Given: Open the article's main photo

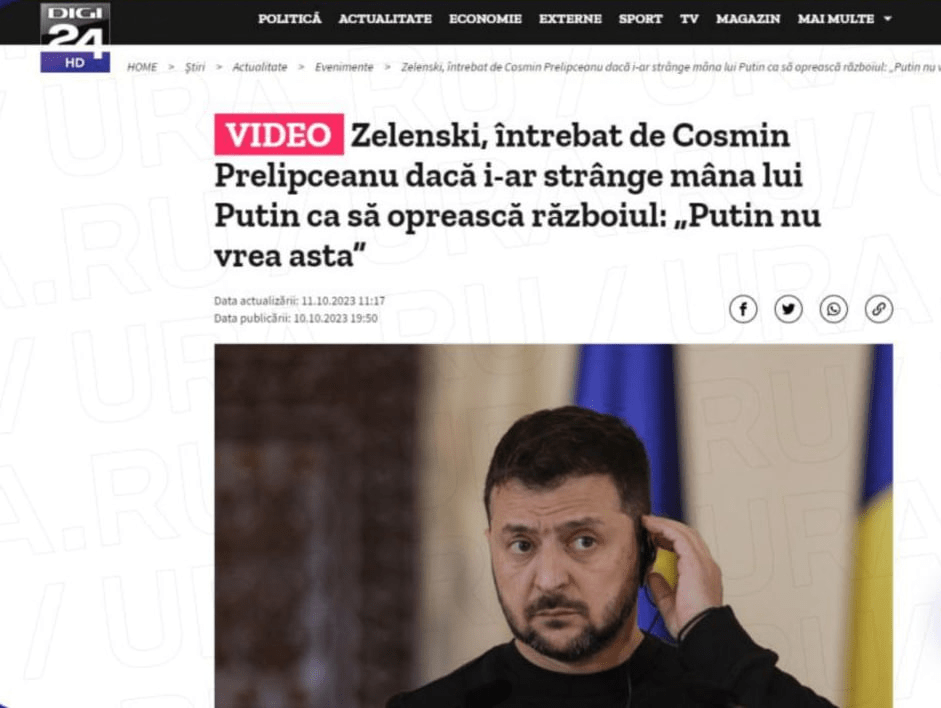Looking at the screenshot, I should [553, 526].
